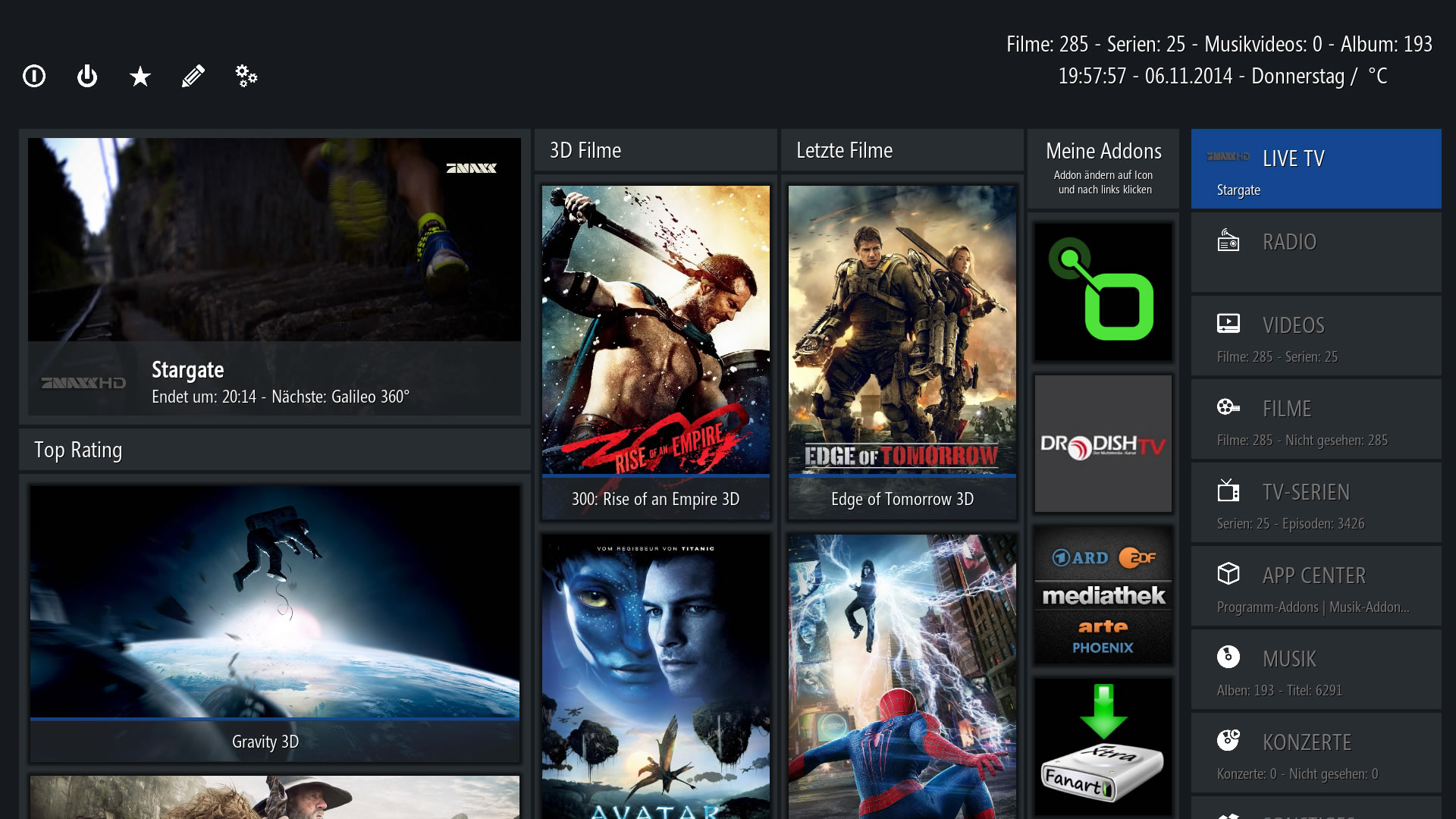Click the pencil edit icon
The width and height of the screenshot is (1456, 819).
193,76
